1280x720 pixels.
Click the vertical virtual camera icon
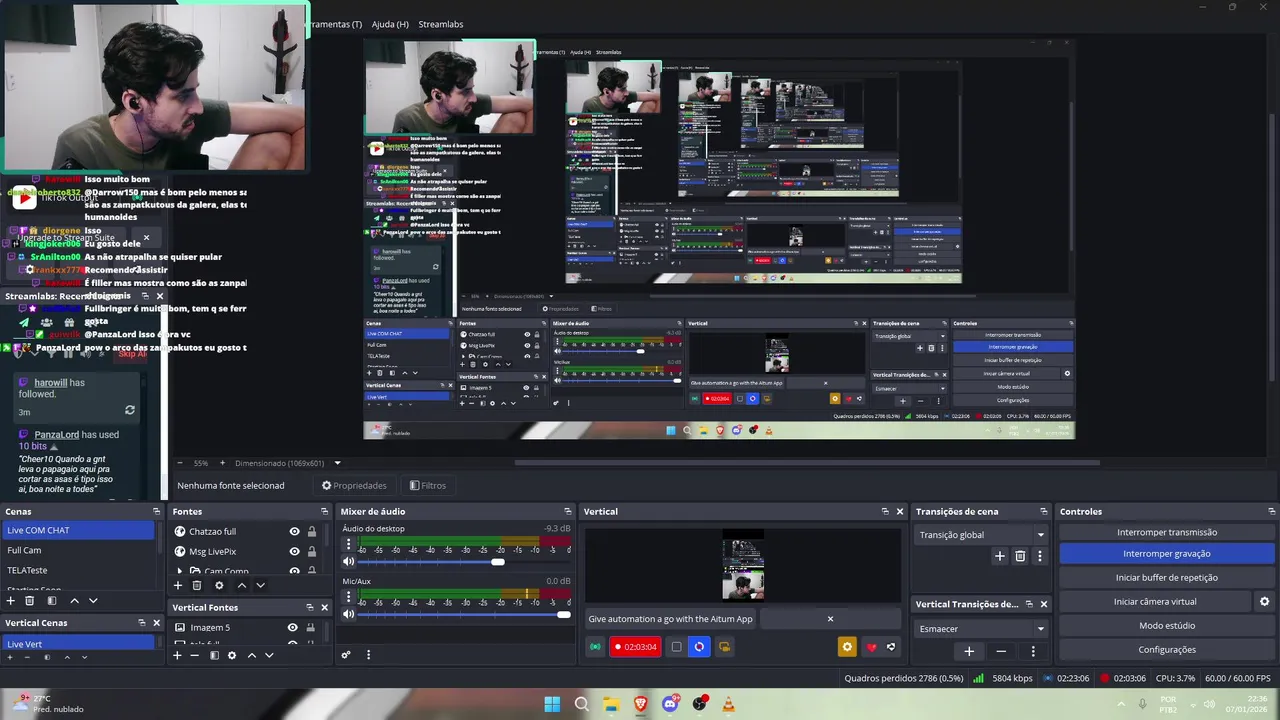pos(724,647)
